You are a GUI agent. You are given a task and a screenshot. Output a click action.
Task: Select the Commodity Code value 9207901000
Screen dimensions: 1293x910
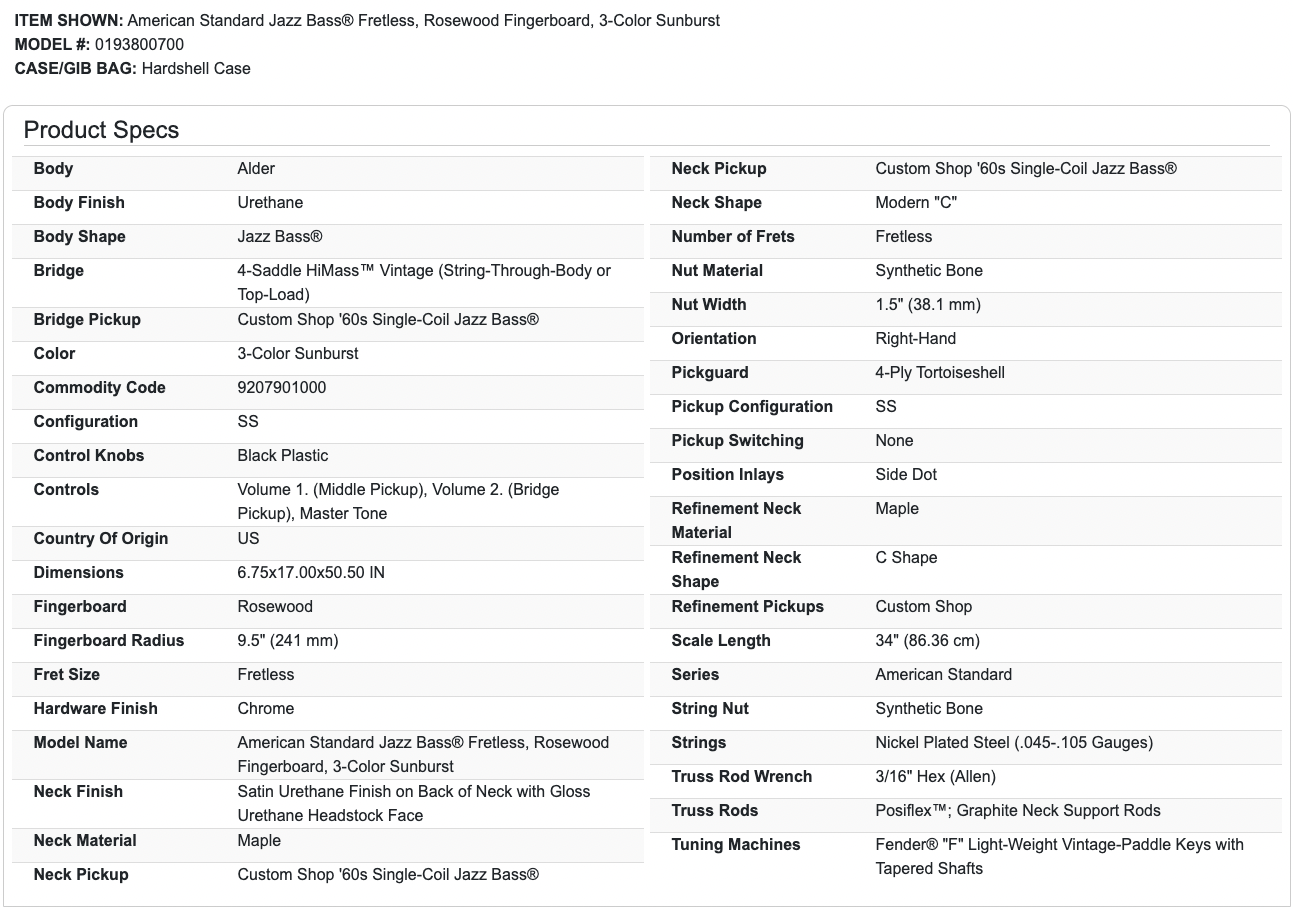click(x=281, y=387)
